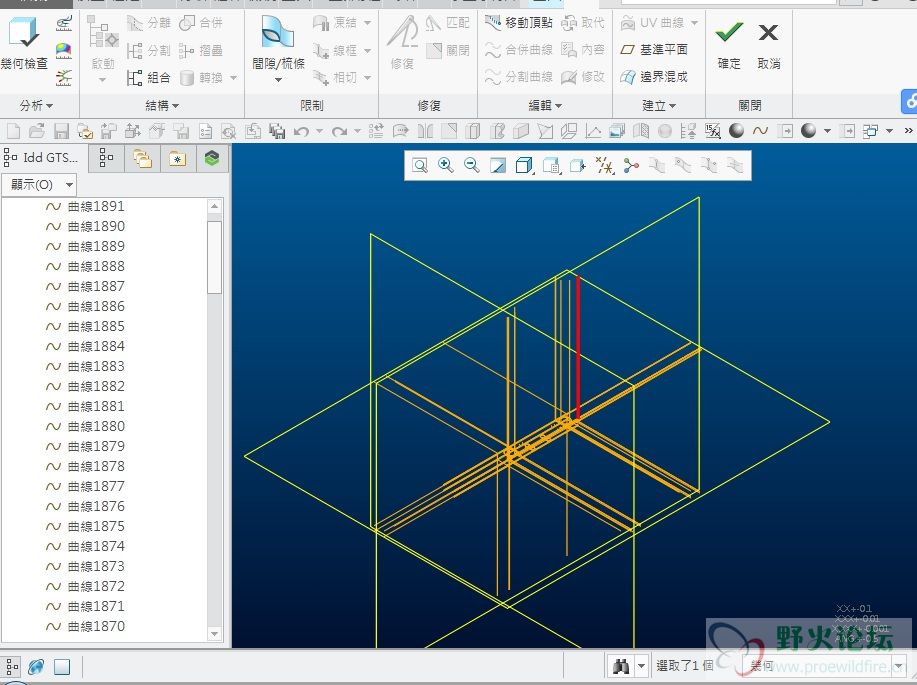The image size is (917, 685).
Task: Click the globe browser icon at bottom left
Action: pos(36,666)
